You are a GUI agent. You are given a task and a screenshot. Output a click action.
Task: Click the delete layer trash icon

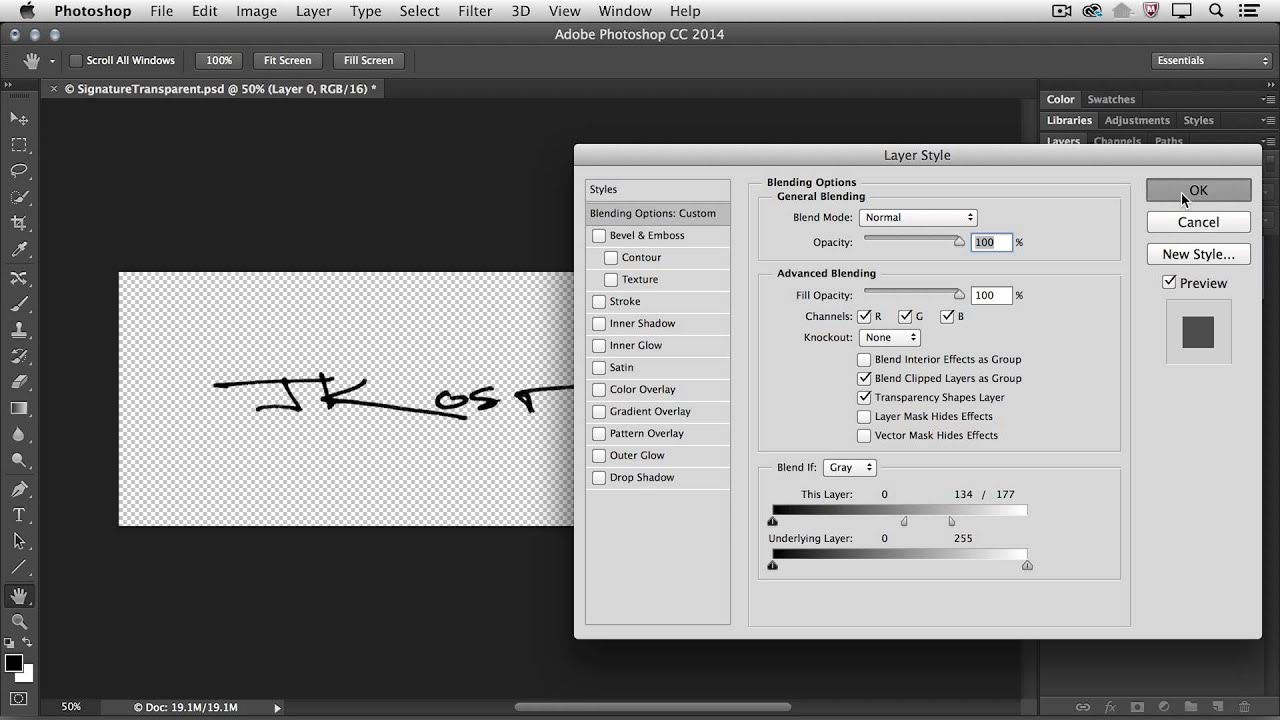click(1246, 707)
